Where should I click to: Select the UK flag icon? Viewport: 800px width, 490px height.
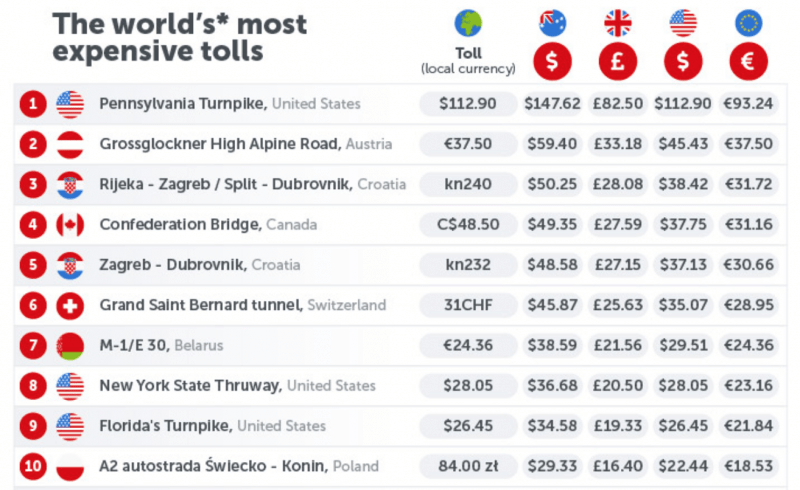pos(617,23)
